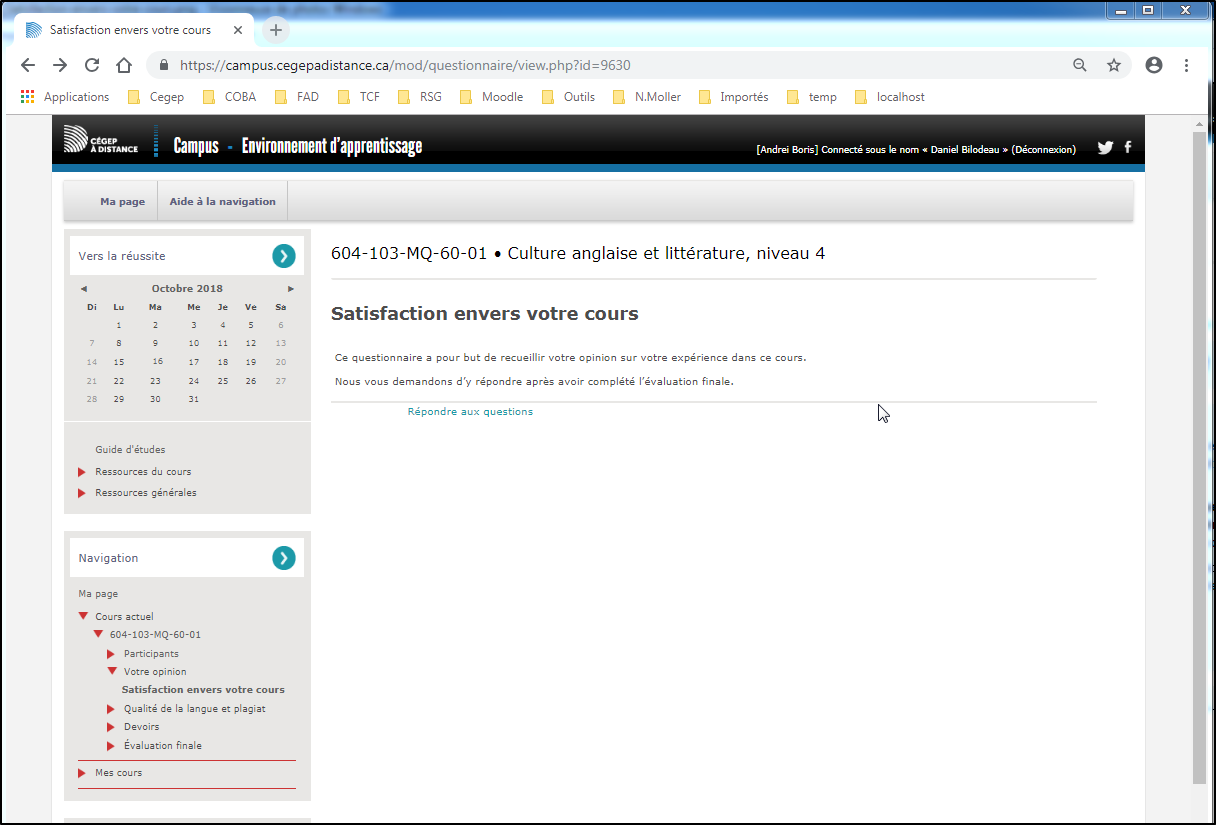The width and height of the screenshot is (1216, 825).
Task: Click the URL address bar
Action: pyautogui.click(x=600, y=65)
